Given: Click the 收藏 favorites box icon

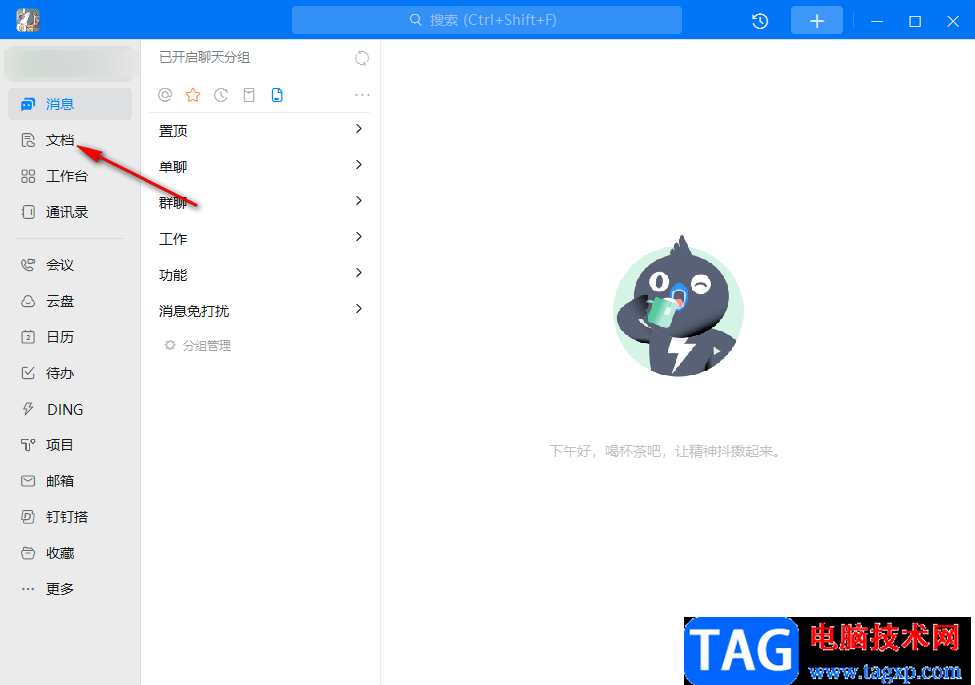Looking at the screenshot, I should [x=28, y=553].
